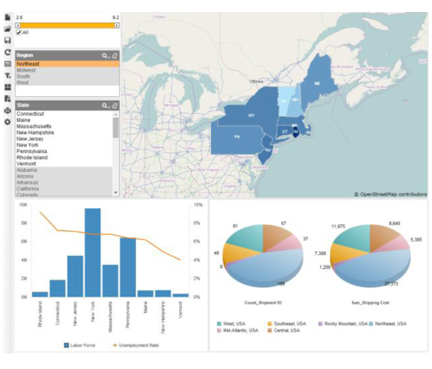Click Mid-Atlantic, USA legend entry
Viewport: 432px width, 369px height.
point(237,330)
